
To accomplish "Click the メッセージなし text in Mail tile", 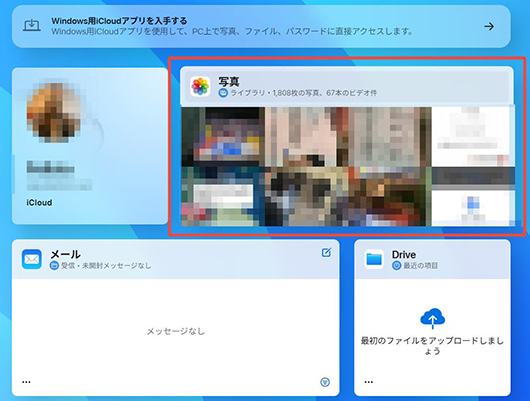I will tap(176, 331).
